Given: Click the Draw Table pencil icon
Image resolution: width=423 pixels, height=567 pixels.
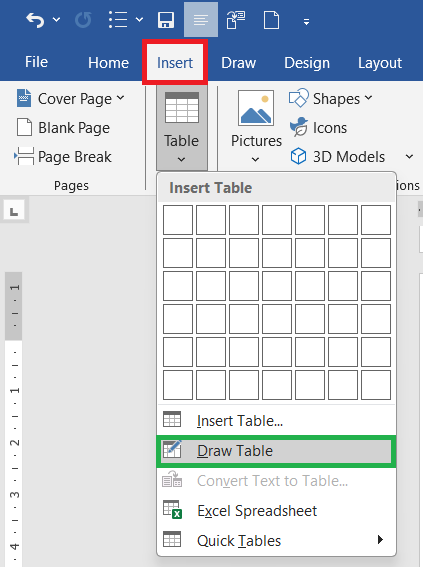Looking at the screenshot, I should tap(172, 449).
